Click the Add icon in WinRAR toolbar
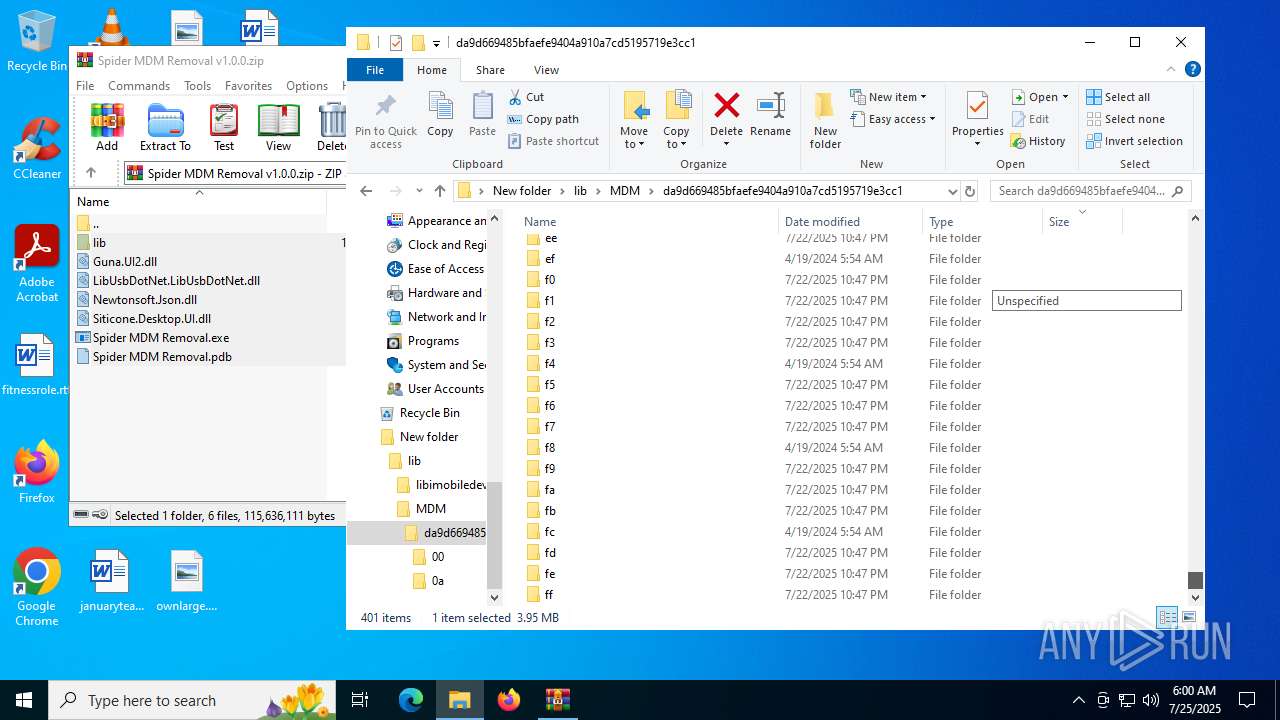 coord(107,127)
